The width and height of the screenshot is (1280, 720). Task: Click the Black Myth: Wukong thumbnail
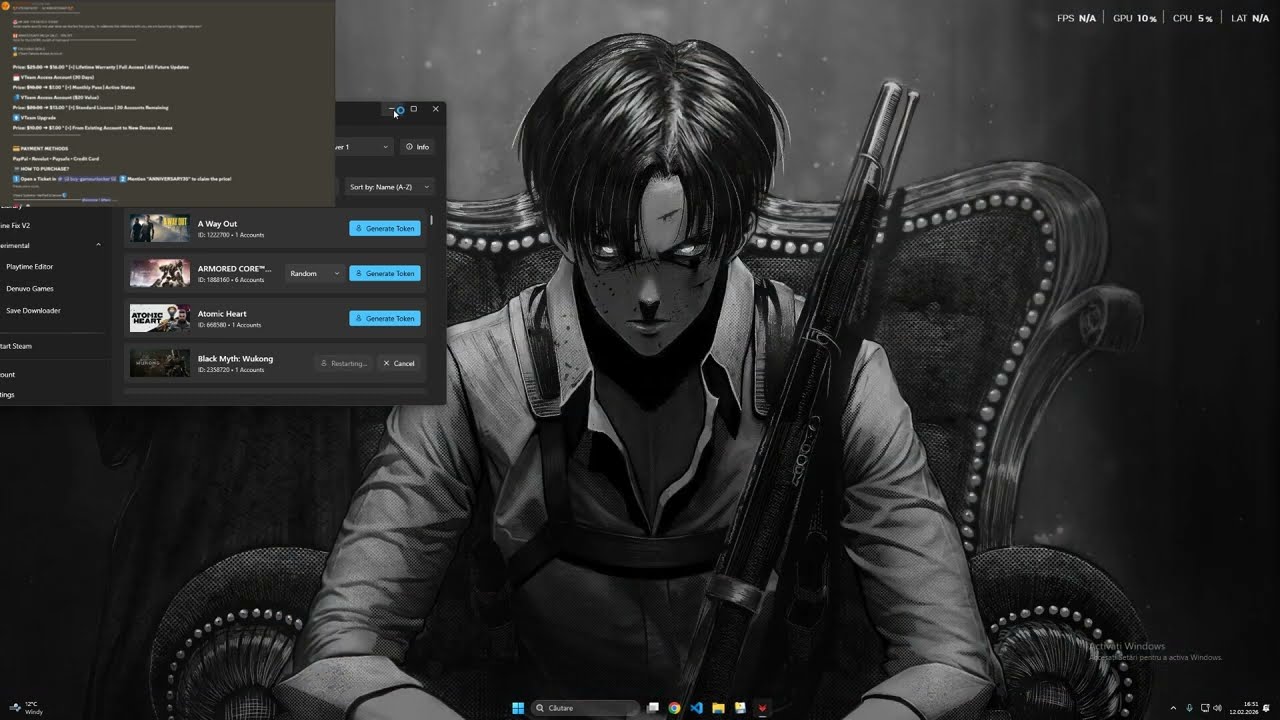pos(160,364)
